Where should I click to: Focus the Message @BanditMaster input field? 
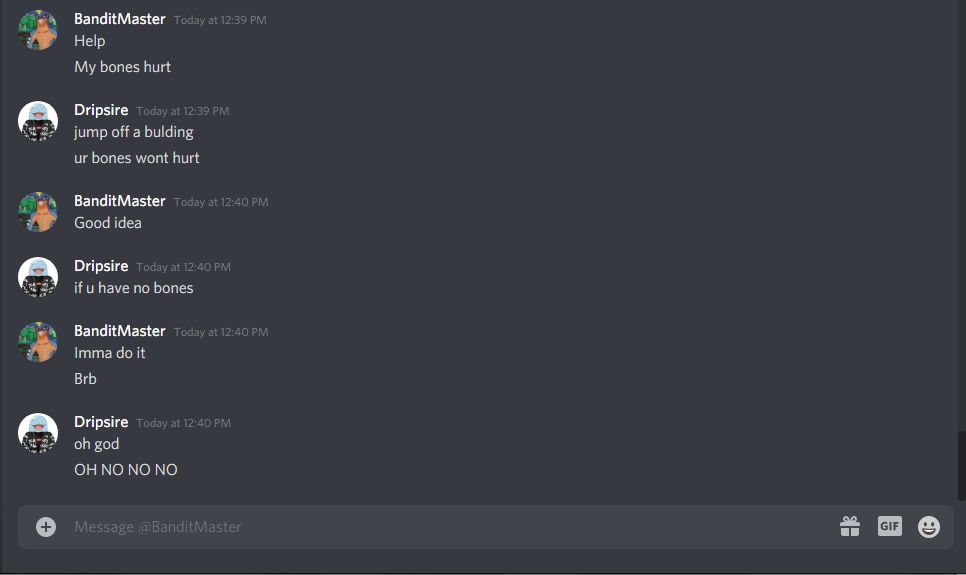point(450,527)
